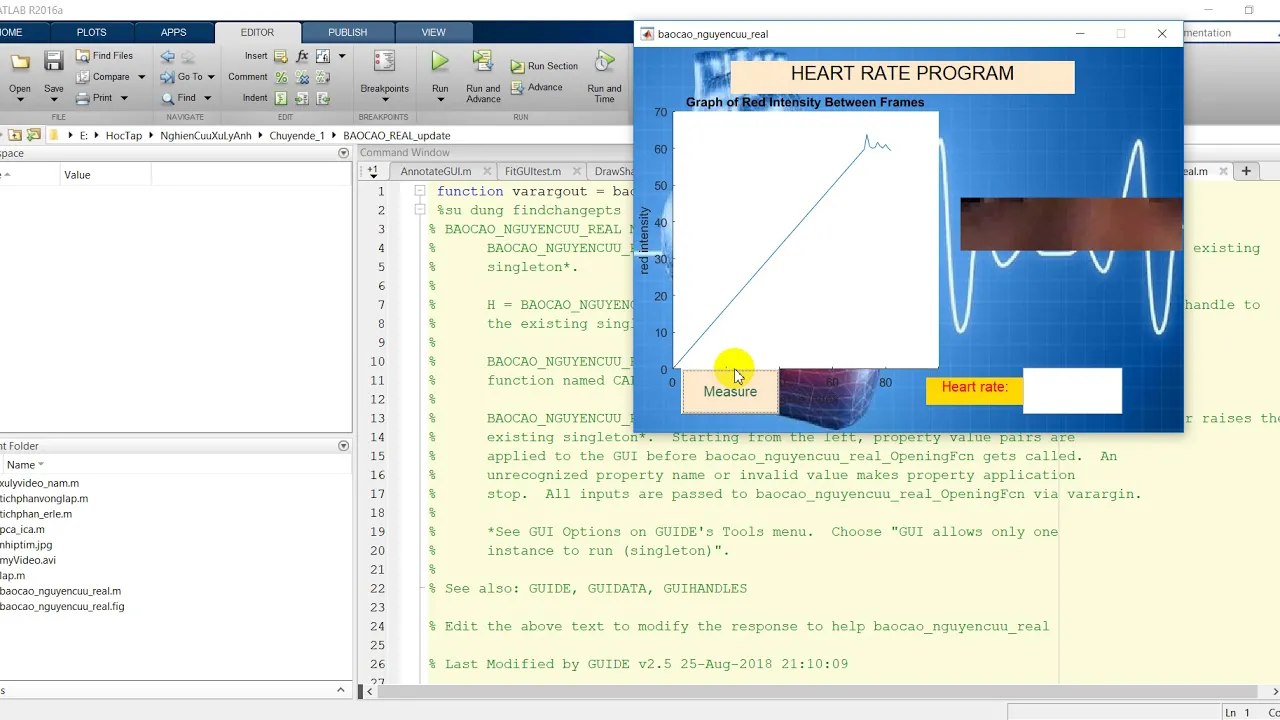
Task: Open Current Folder panel actions menu
Action: (343, 446)
